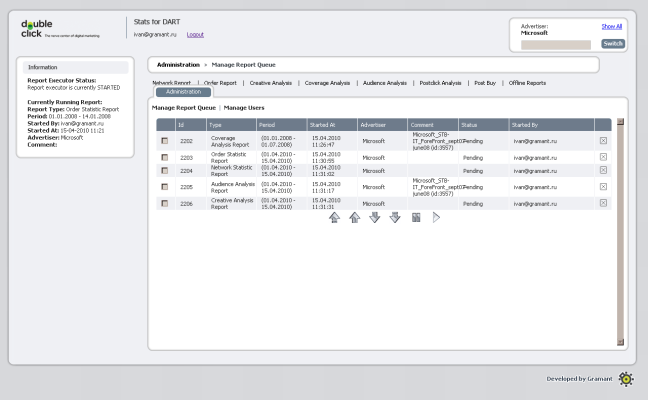Move selected report down one position
Viewport: 648px width, 400px height.
[x=375, y=217]
